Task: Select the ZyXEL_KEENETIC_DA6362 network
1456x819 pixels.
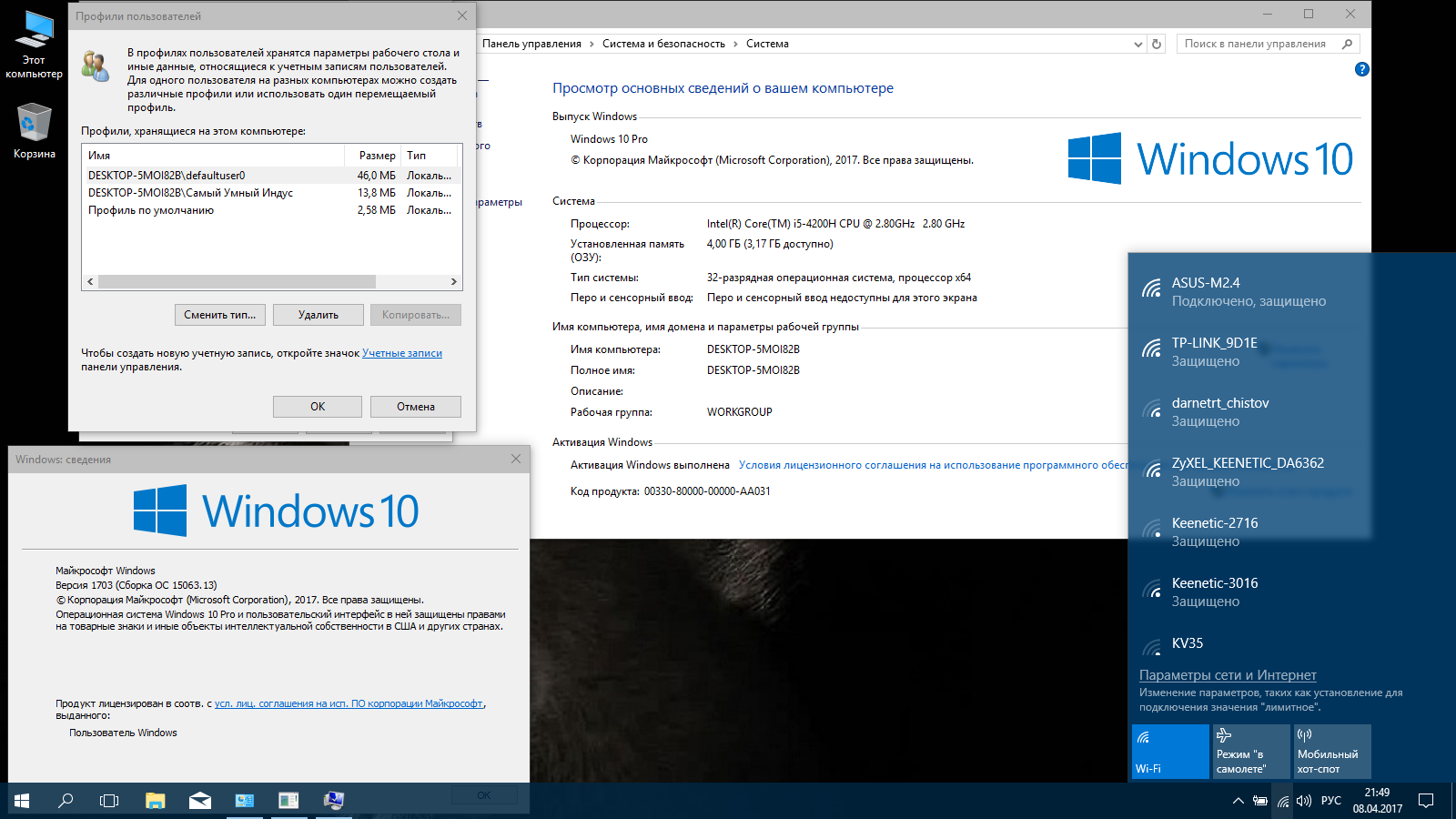Action: click(1292, 471)
